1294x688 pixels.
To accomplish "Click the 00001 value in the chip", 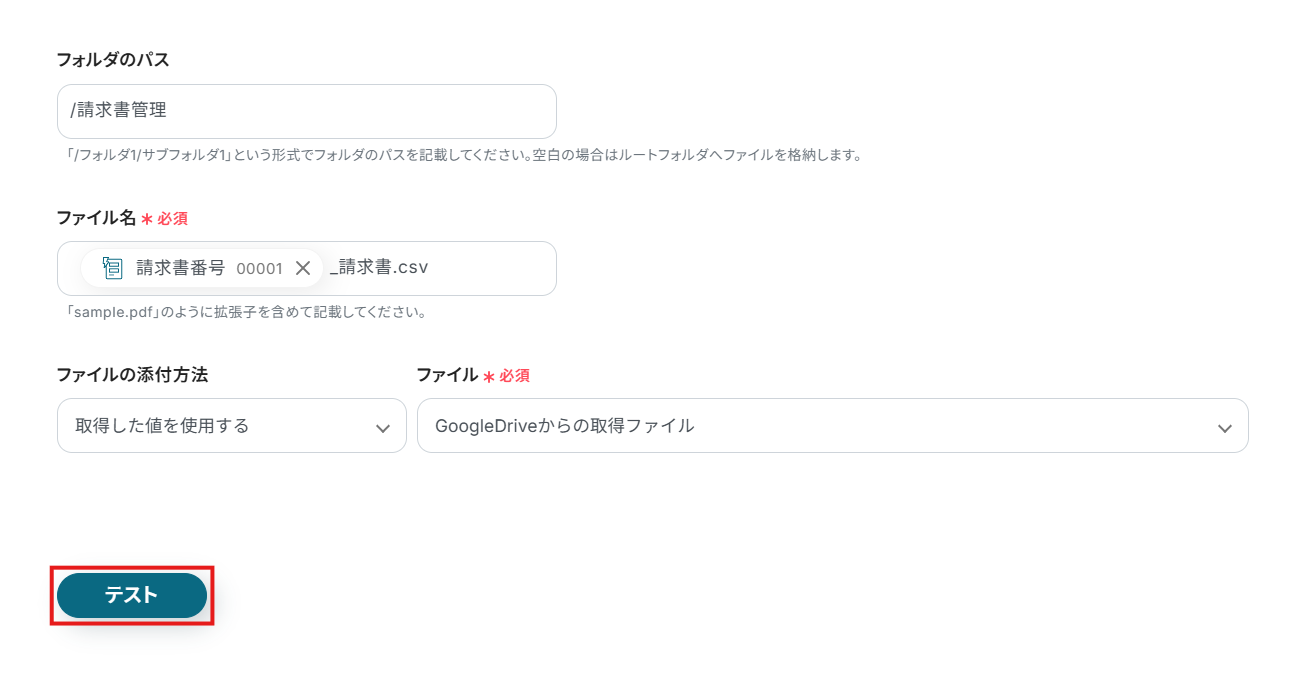I will pos(259,268).
